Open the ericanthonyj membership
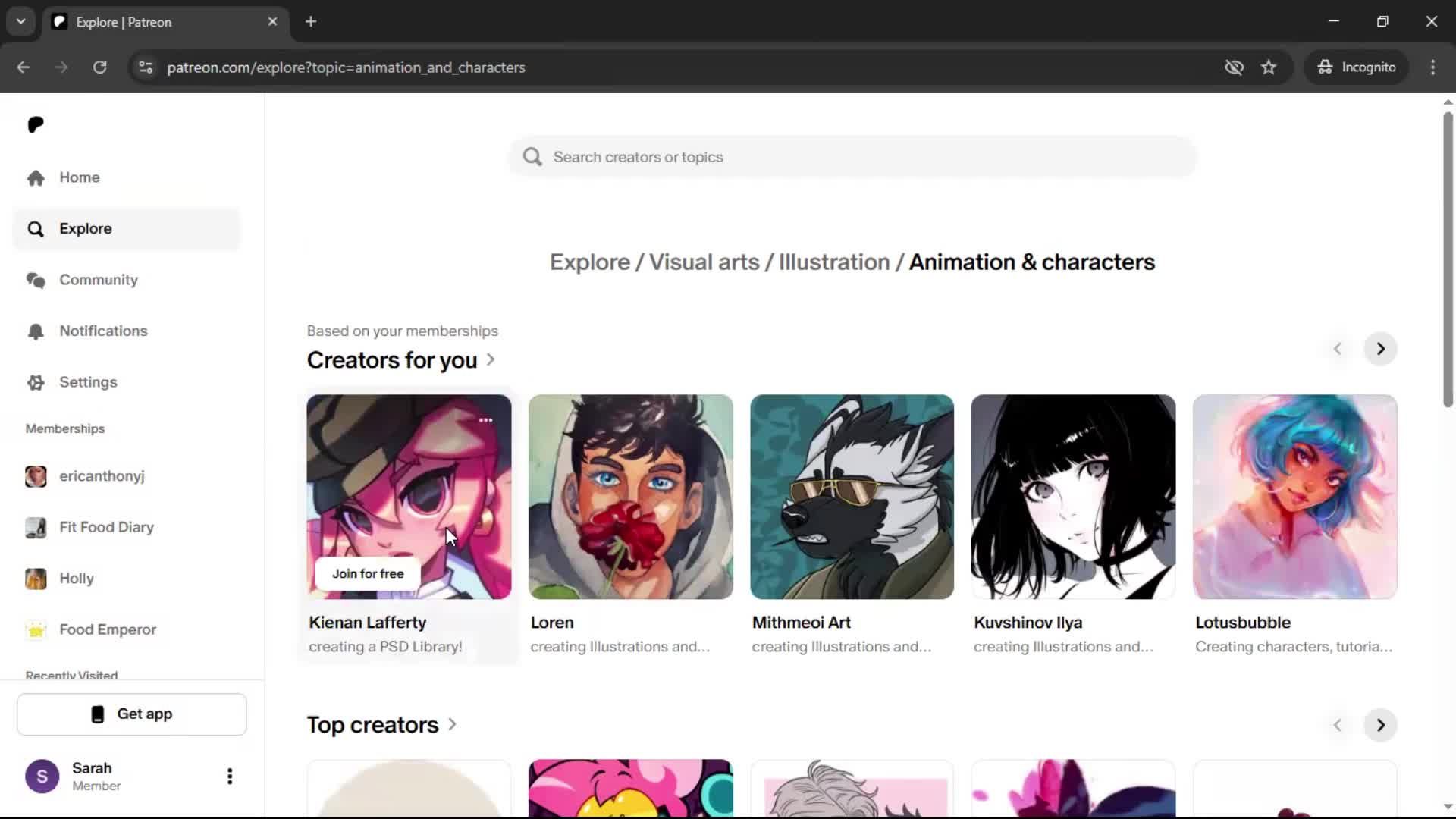This screenshot has height=819, width=1456. click(x=126, y=476)
